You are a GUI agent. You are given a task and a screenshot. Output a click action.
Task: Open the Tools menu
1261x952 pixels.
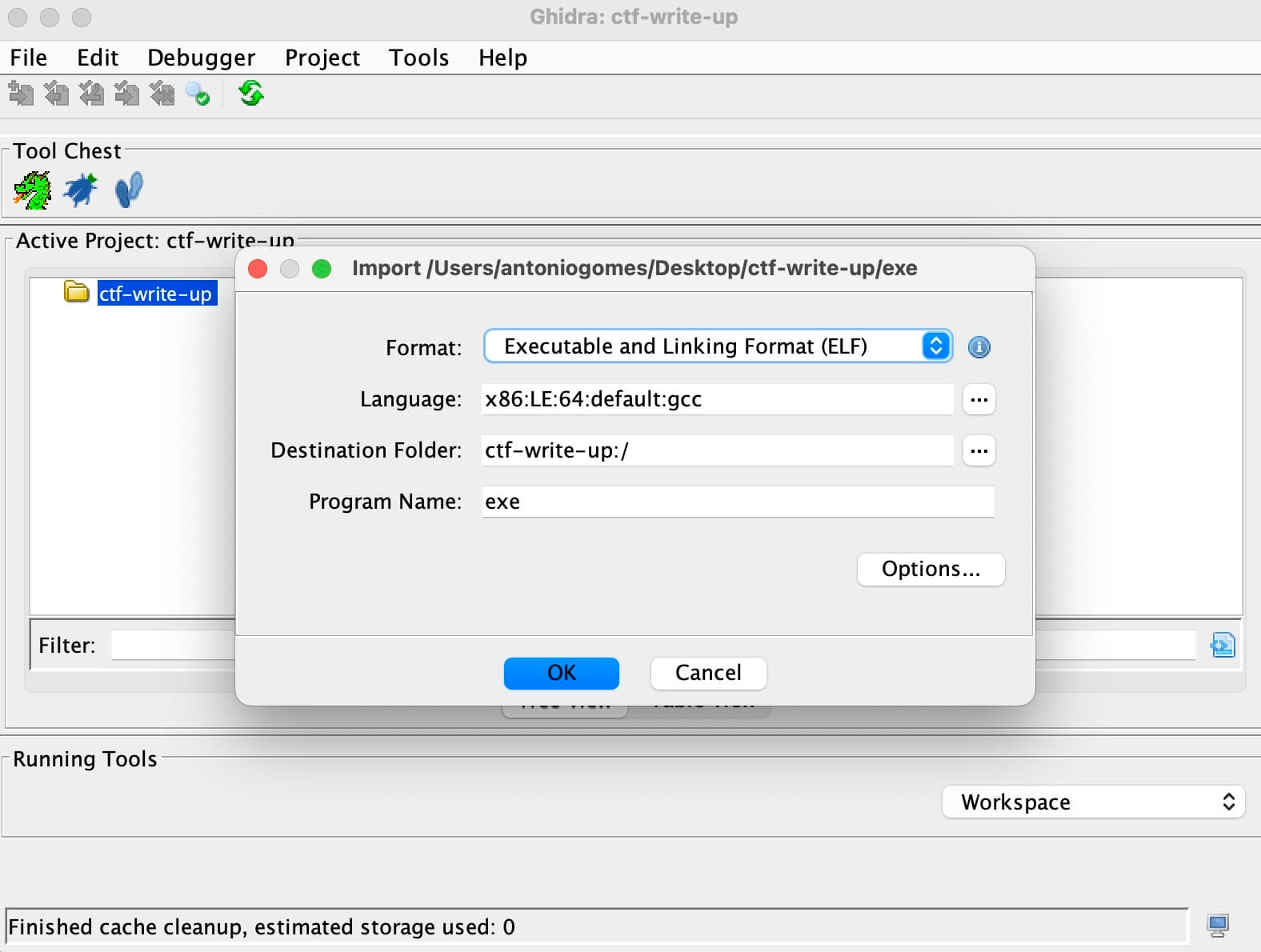click(418, 58)
